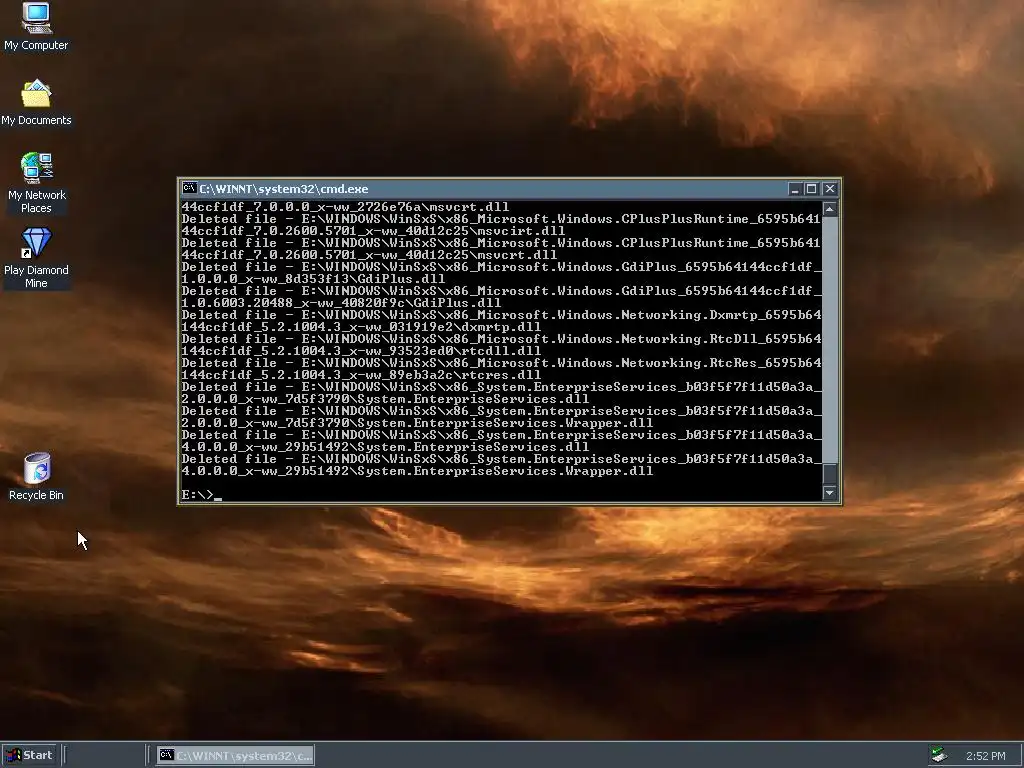
Task: Click the 7.0.2600.5701 msvcrt.dll line
Action: [x=369, y=255]
